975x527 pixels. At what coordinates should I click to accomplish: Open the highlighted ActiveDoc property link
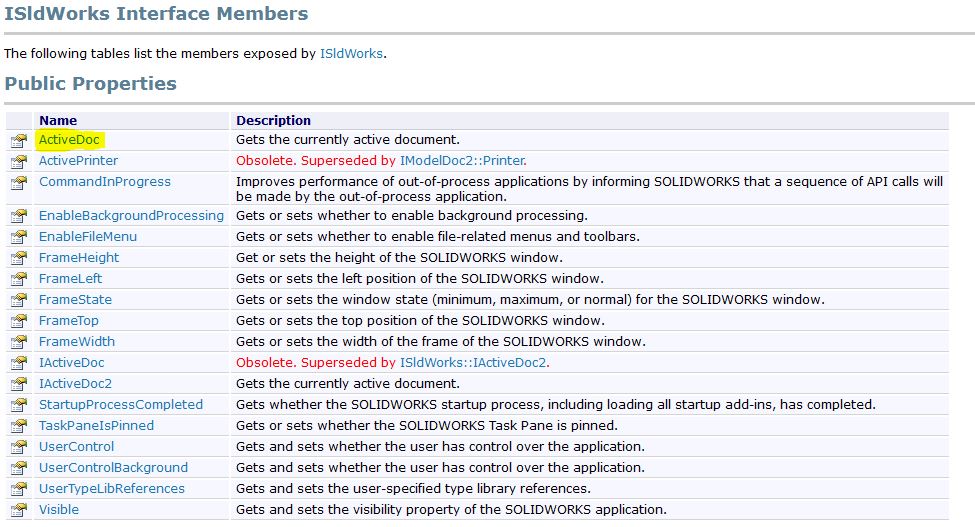tap(69, 140)
